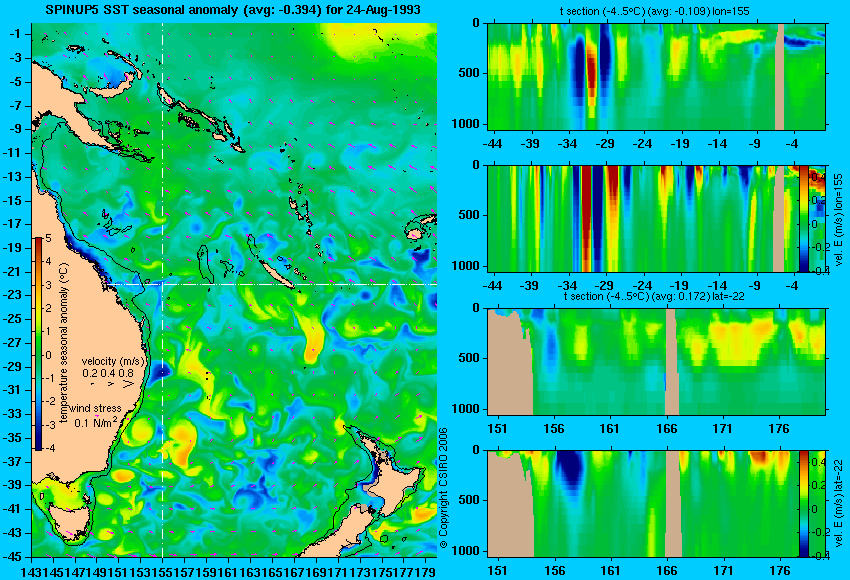Click the 'velocity (m/s)' legend label
Image resolution: width=850 pixels, height=580 pixels.
click(x=113, y=361)
